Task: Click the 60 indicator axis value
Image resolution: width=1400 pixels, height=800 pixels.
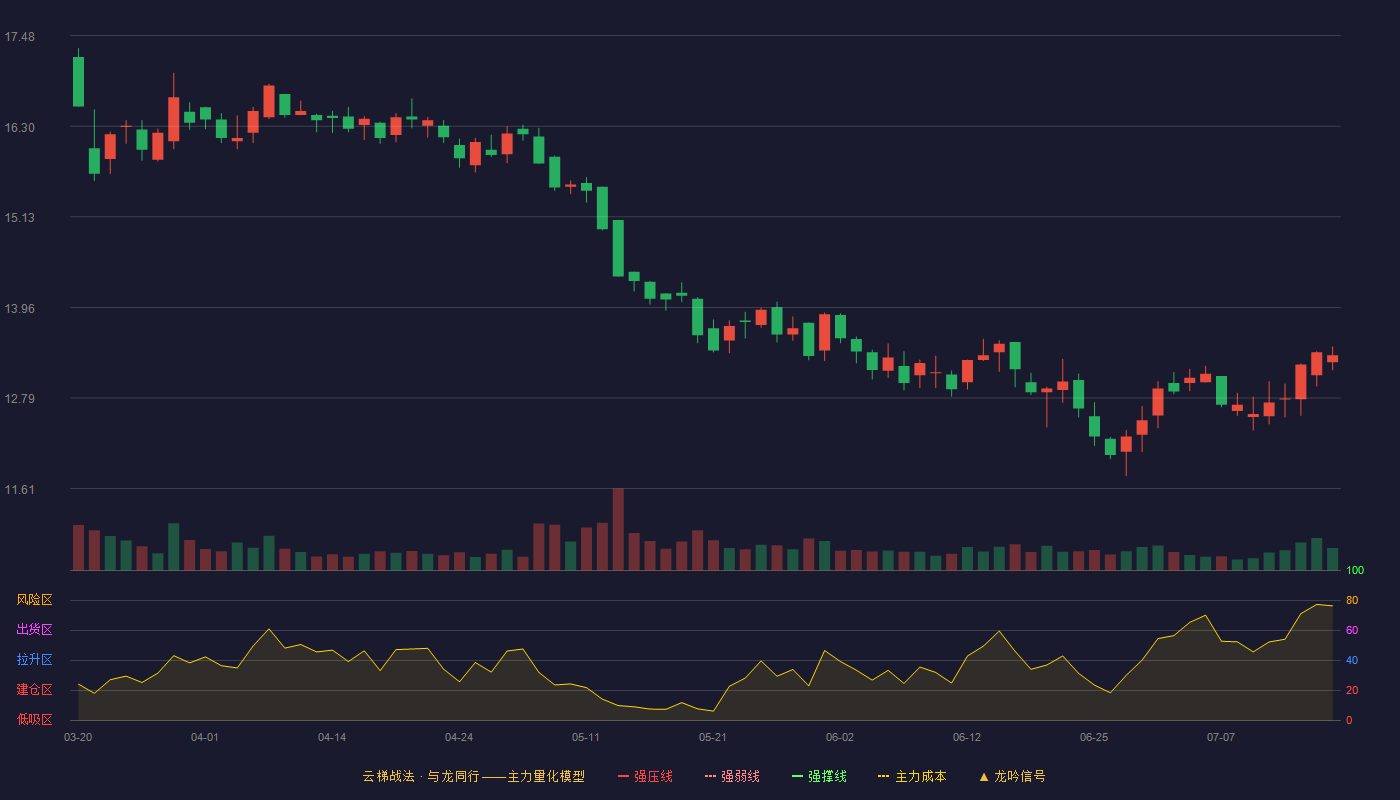Action: (1352, 630)
